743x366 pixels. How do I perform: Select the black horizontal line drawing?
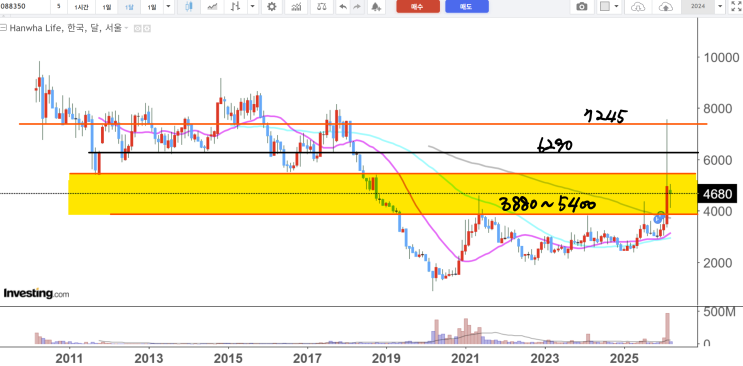pyautogui.click(x=393, y=153)
